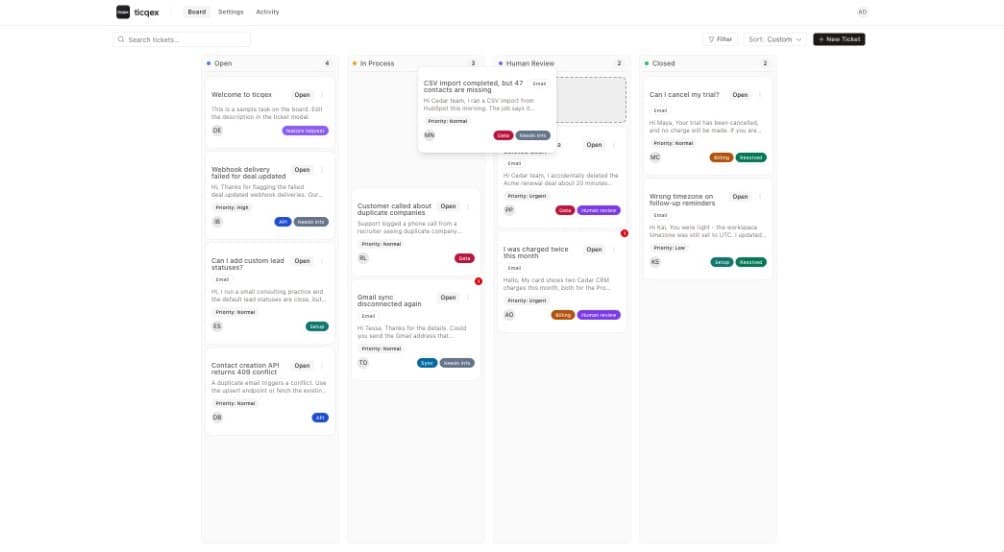Click RL avatar on duplicate companies card
The image size is (1004, 552).
[363, 258]
